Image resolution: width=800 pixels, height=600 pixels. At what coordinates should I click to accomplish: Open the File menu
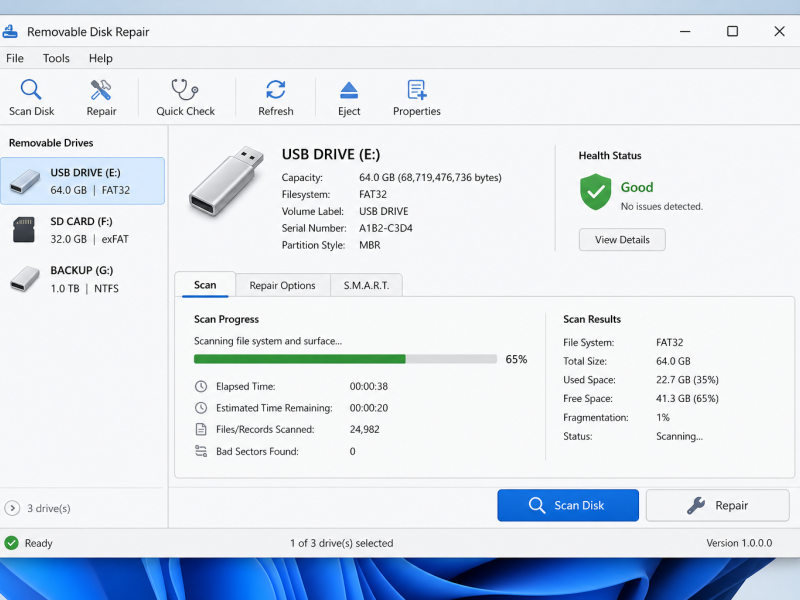[15, 58]
